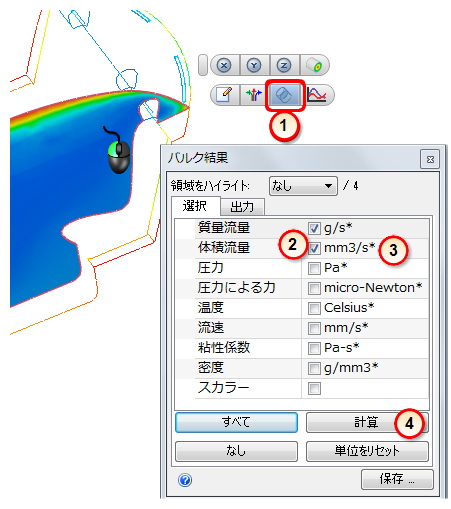Uncheck the 体積流量 checkbox
451x509 pixels.
point(314,248)
